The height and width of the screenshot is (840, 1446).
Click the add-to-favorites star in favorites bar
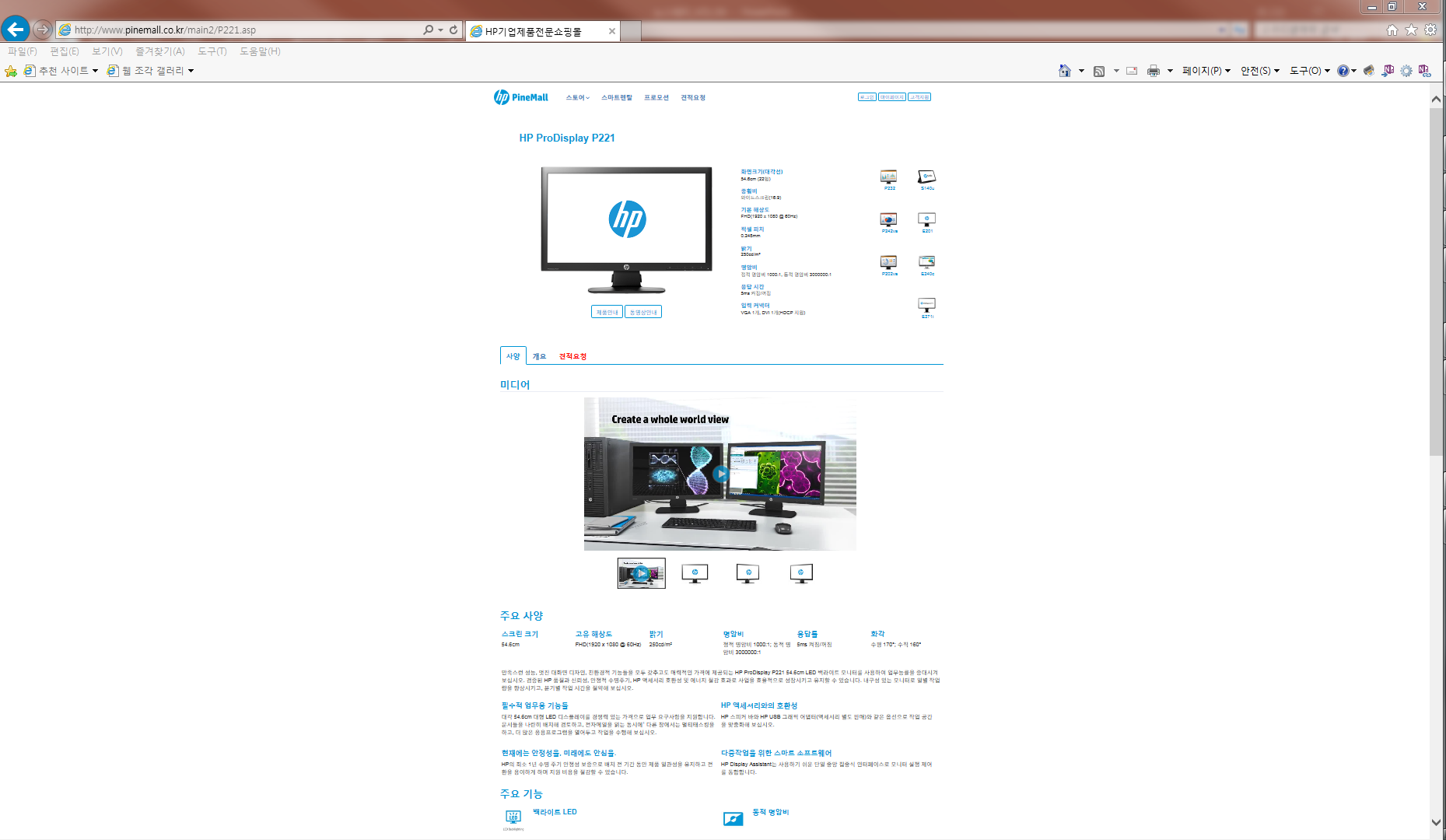(11, 71)
